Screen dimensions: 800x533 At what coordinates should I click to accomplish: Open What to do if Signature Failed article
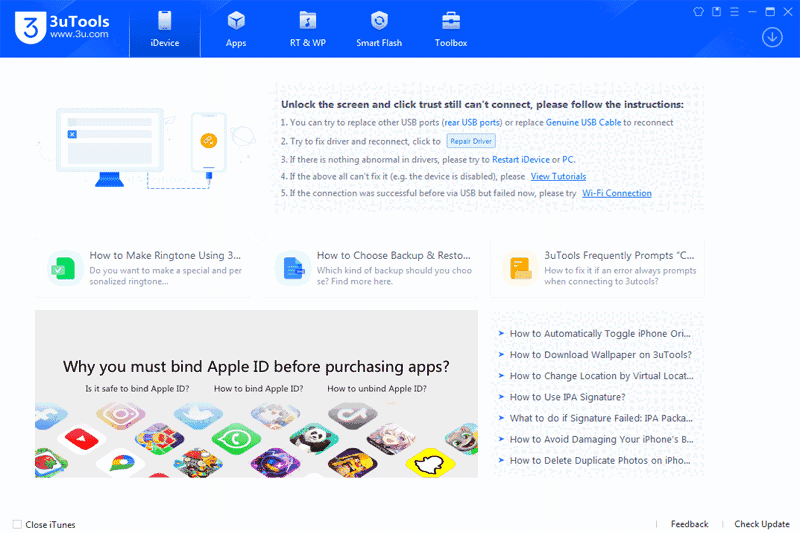[x=601, y=418]
